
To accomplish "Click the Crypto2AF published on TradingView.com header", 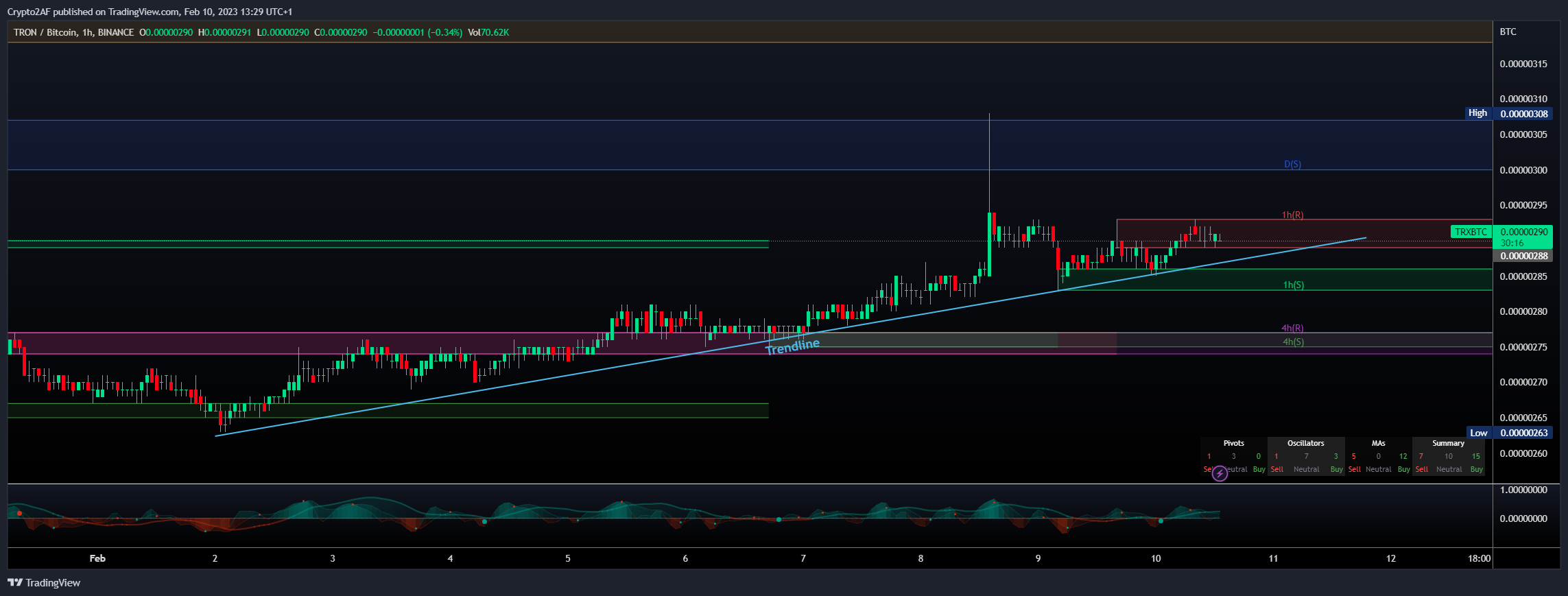I will [150, 12].
